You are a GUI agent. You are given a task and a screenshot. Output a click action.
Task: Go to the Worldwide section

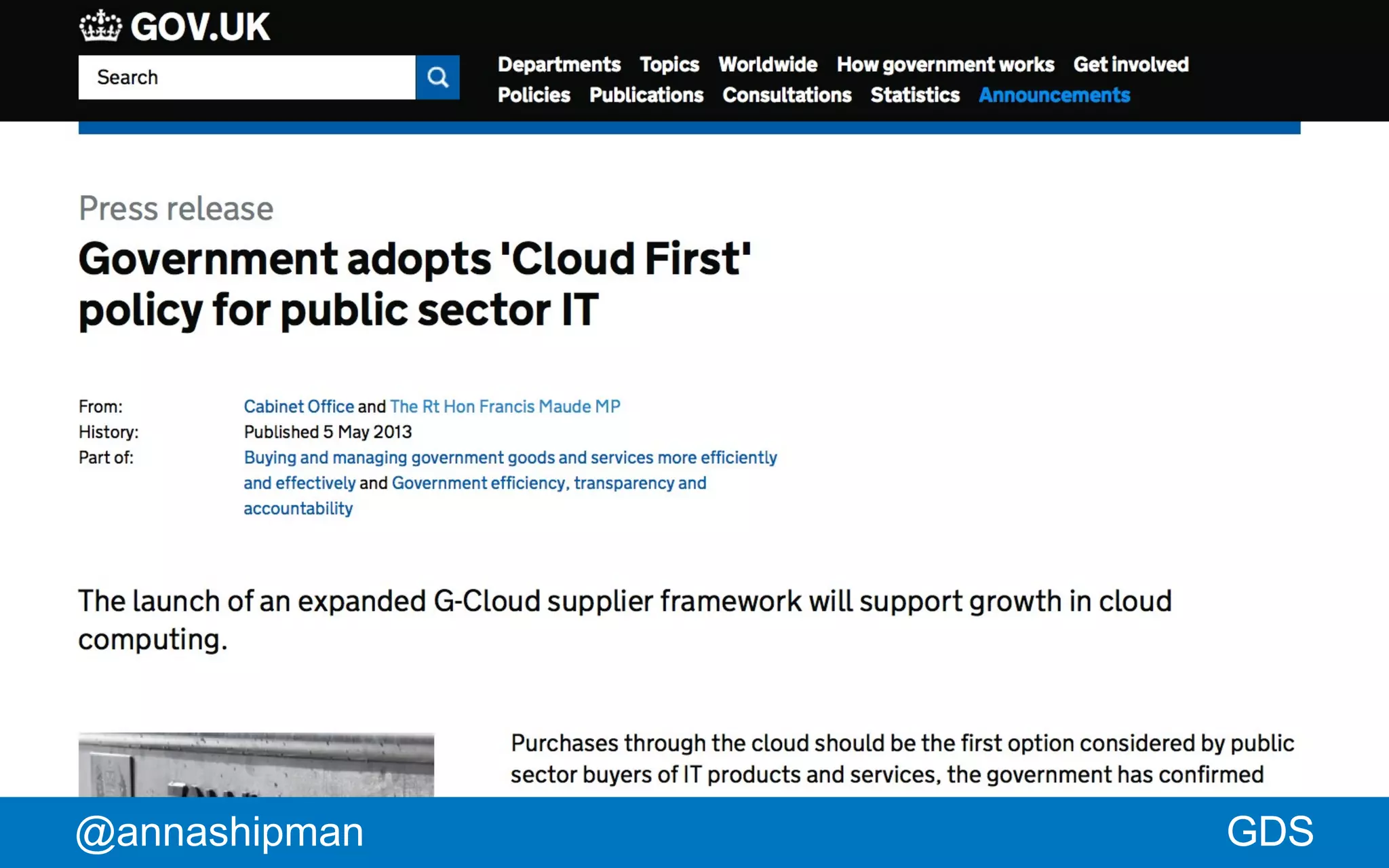click(x=767, y=64)
